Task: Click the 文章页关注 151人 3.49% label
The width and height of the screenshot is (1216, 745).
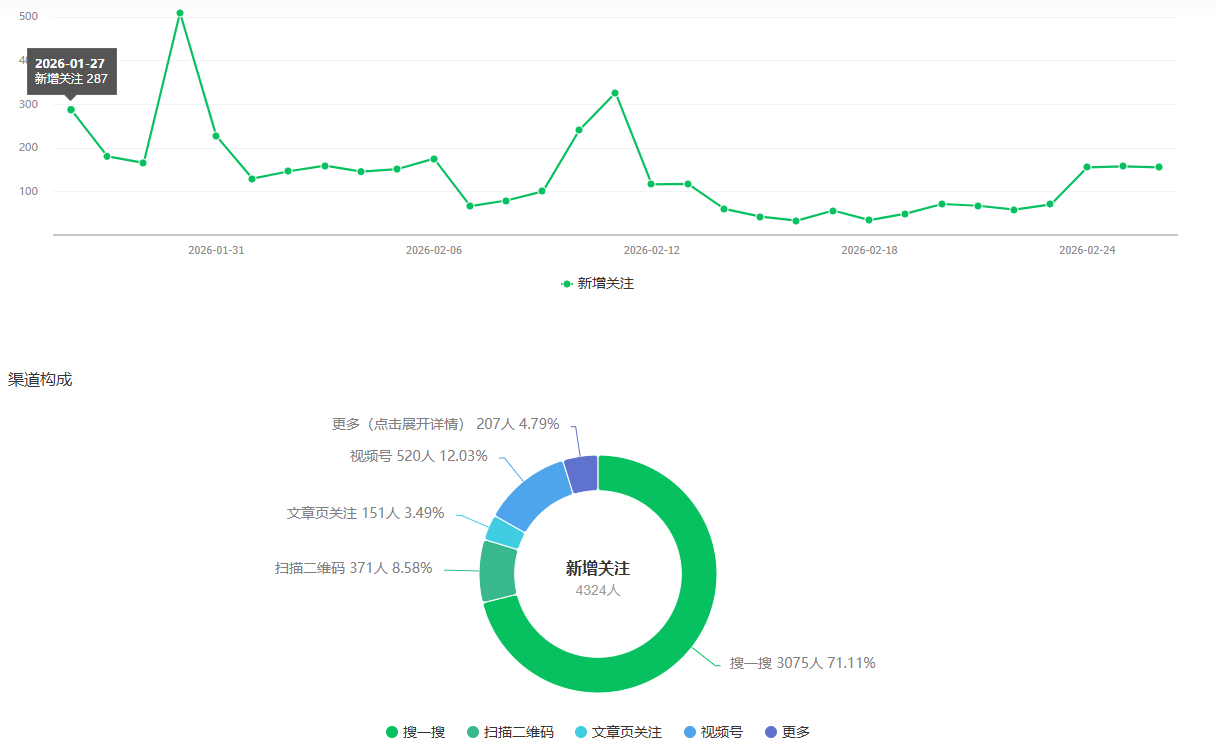Action: click(x=365, y=513)
